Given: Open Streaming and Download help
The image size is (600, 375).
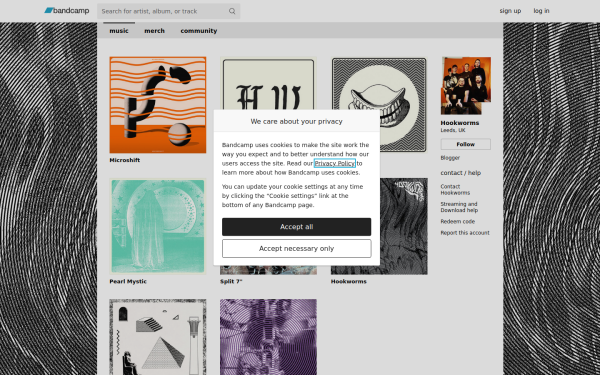Looking at the screenshot, I should tap(459, 207).
